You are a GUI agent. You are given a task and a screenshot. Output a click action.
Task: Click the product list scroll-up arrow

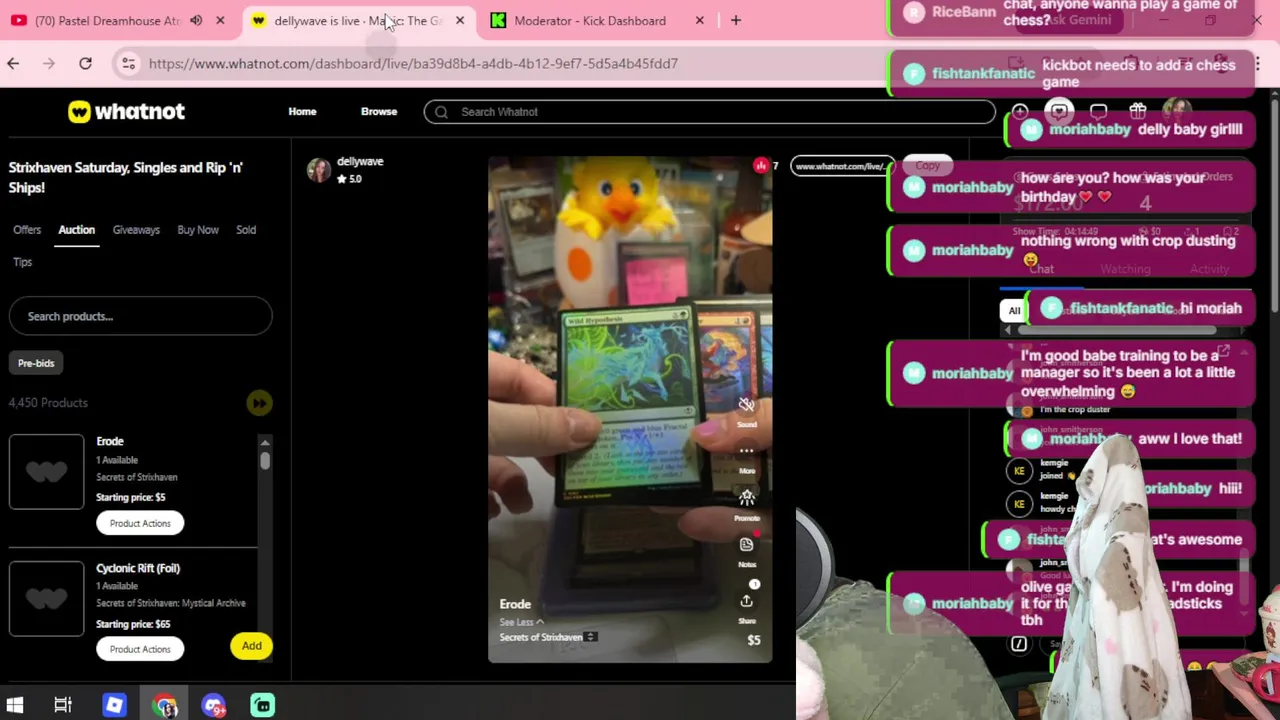pyautogui.click(x=265, y=442)
